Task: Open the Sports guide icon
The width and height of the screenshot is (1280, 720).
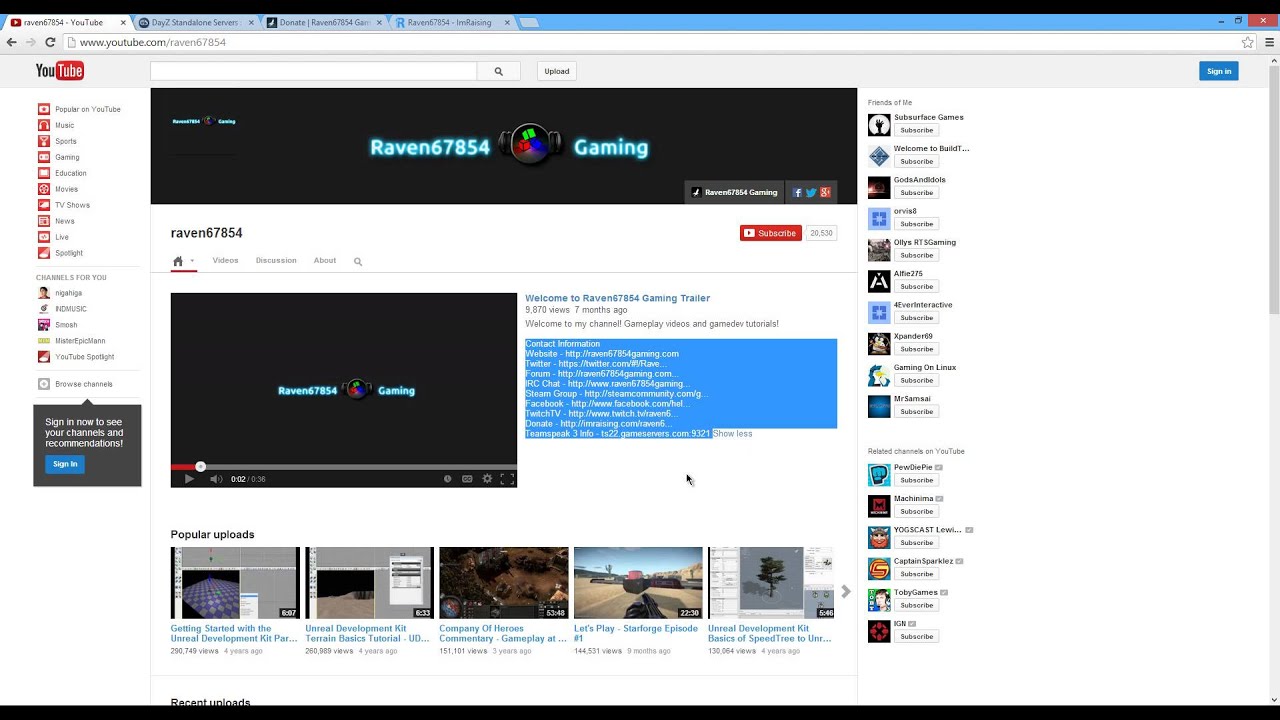Action: [x=44, y=141]
